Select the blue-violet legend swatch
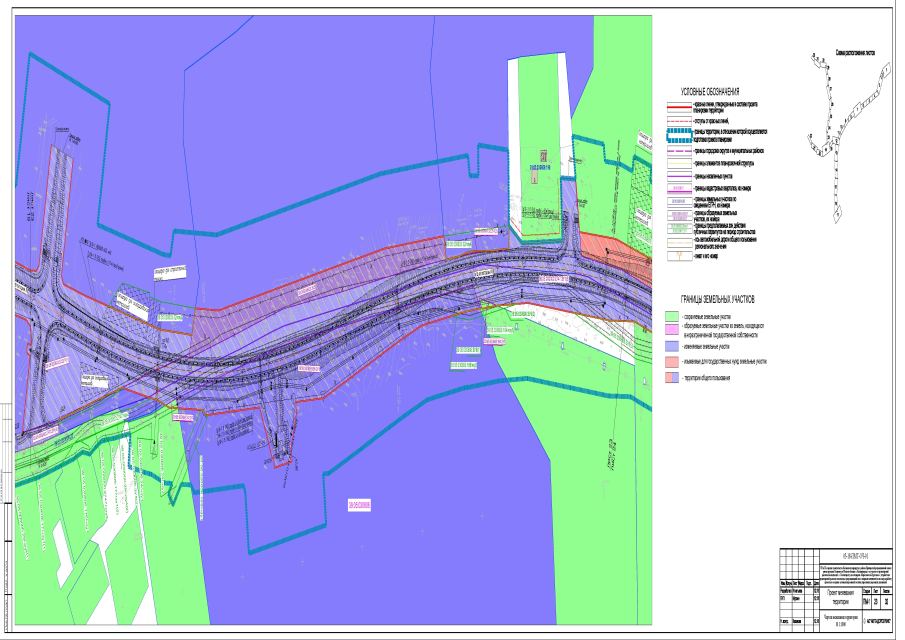This screenshot has width=905, height=640. coord(673,345)
